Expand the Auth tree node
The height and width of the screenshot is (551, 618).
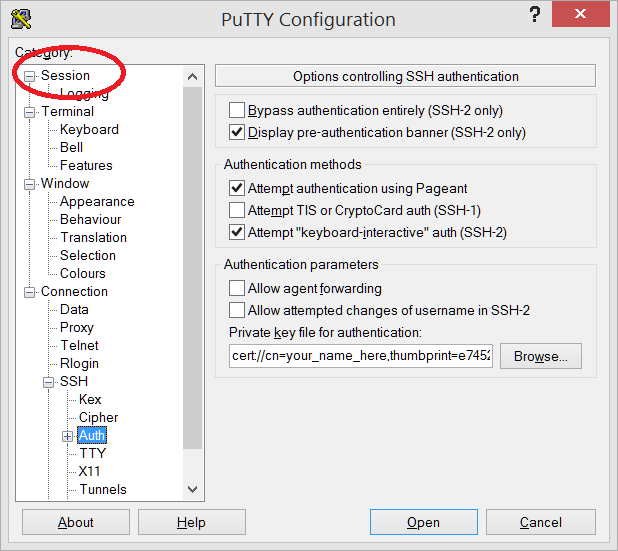point(67,436)
